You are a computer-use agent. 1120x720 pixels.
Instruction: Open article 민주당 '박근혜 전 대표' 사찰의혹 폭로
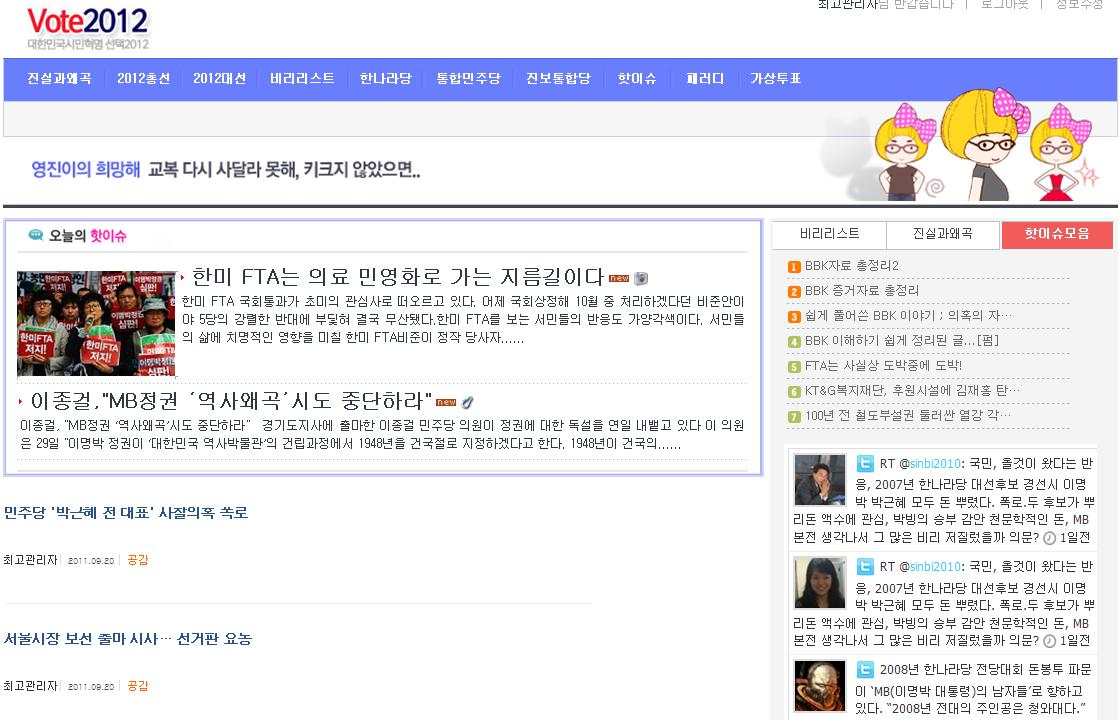[x=126, y=513]
